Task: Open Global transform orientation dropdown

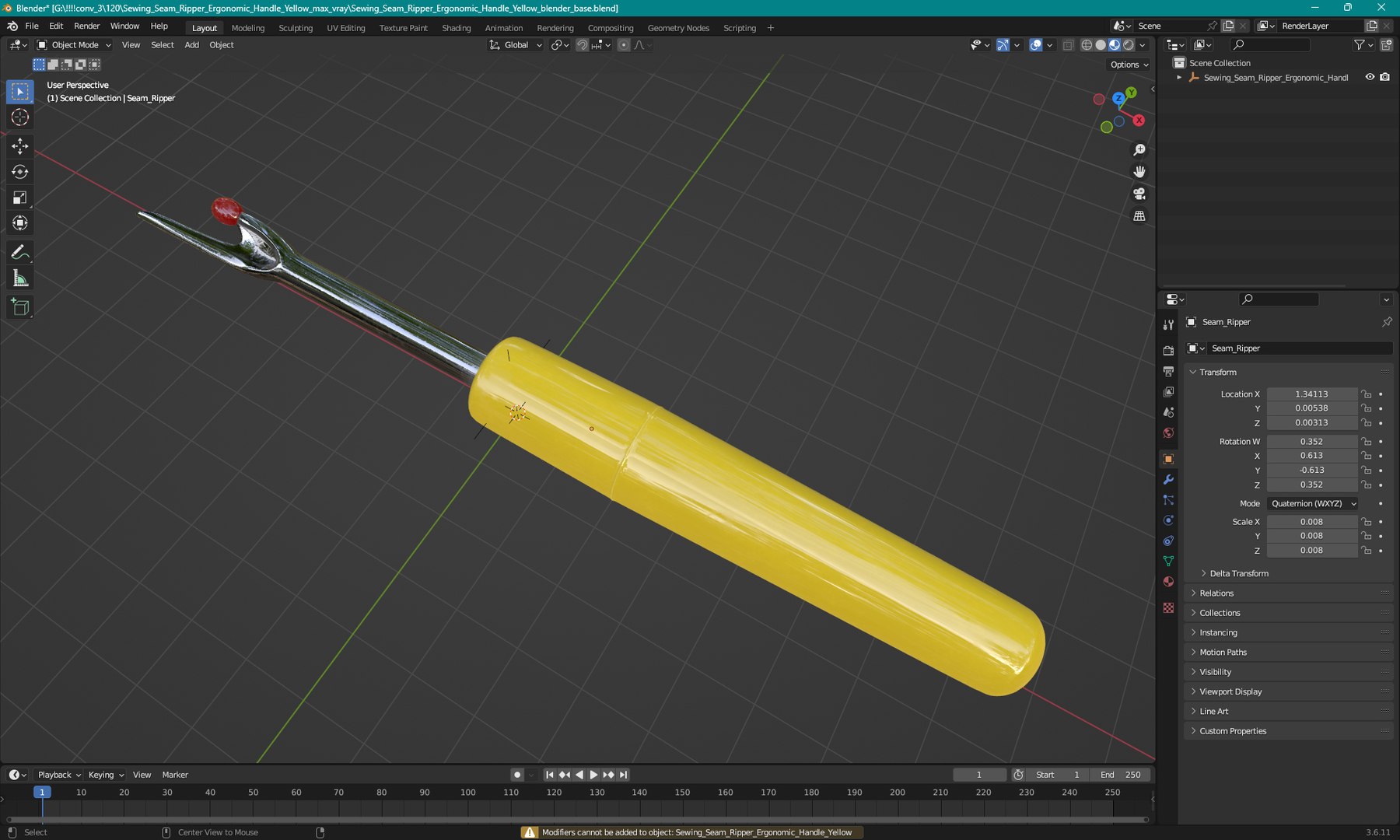Action: 515,45
